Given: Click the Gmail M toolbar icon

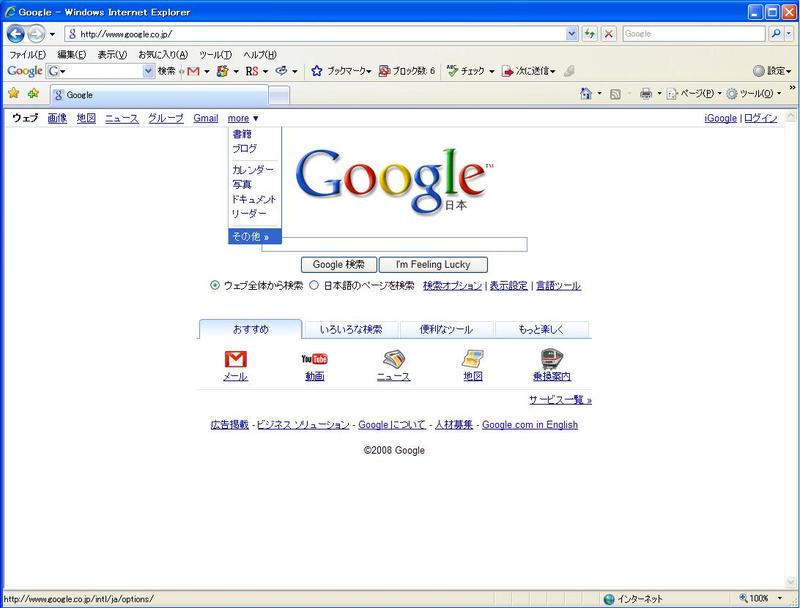Looking at the screenshot, I should 193,71.
